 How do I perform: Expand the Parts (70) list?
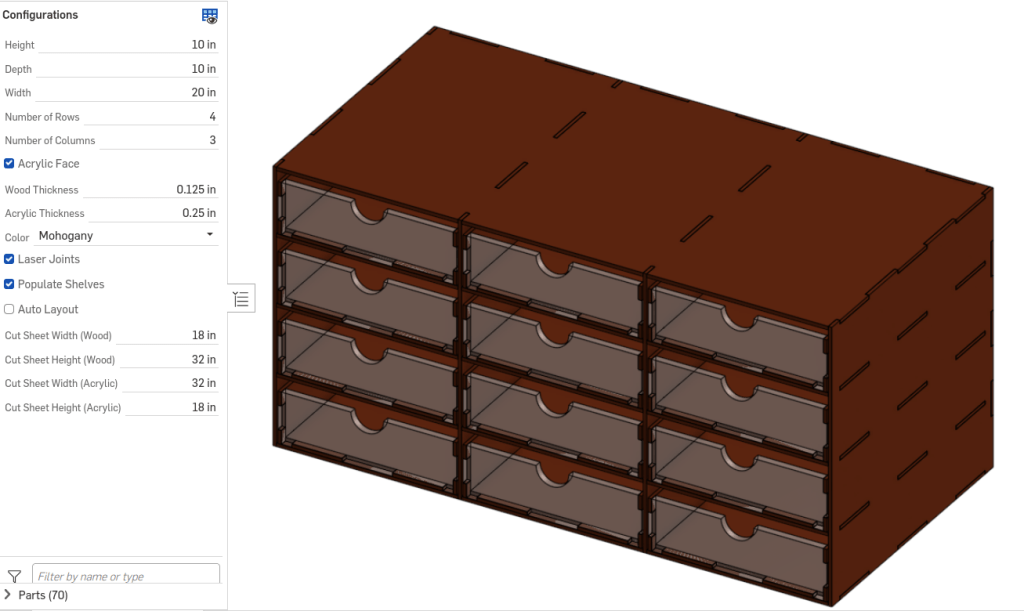coord(9,595)
